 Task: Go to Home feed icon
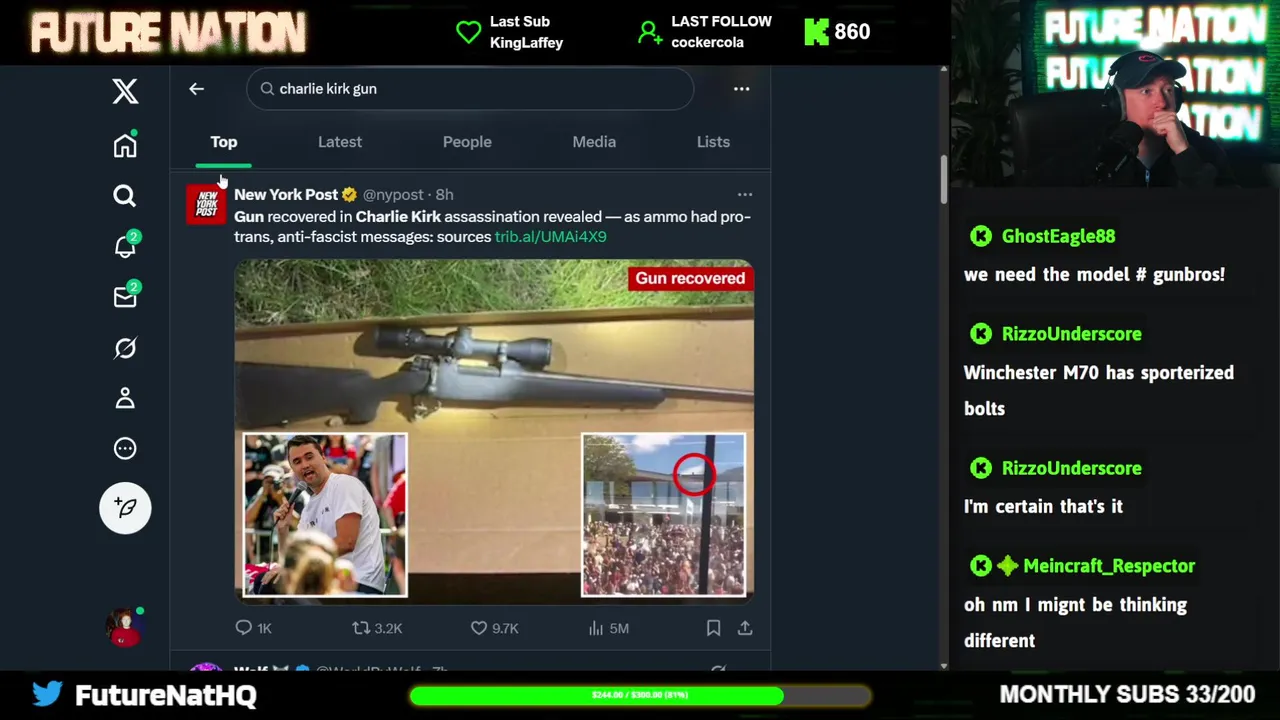tap(125, 145)
